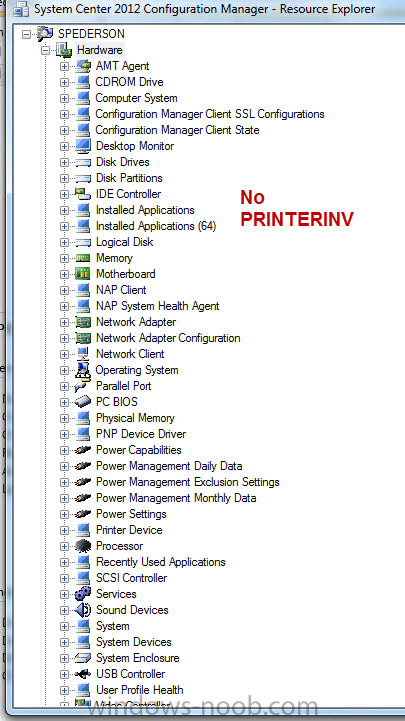This screenshot has width=405, height=721.
Task: Click the AMT Agent node icon
Action: pyautogui.click(x=83, y=66)
